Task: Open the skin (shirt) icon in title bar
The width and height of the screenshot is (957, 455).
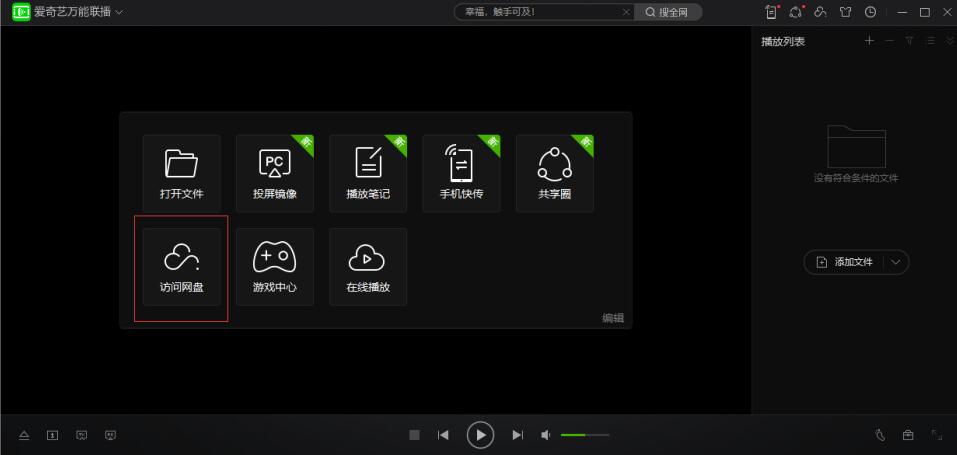Action: coord(848,12)
